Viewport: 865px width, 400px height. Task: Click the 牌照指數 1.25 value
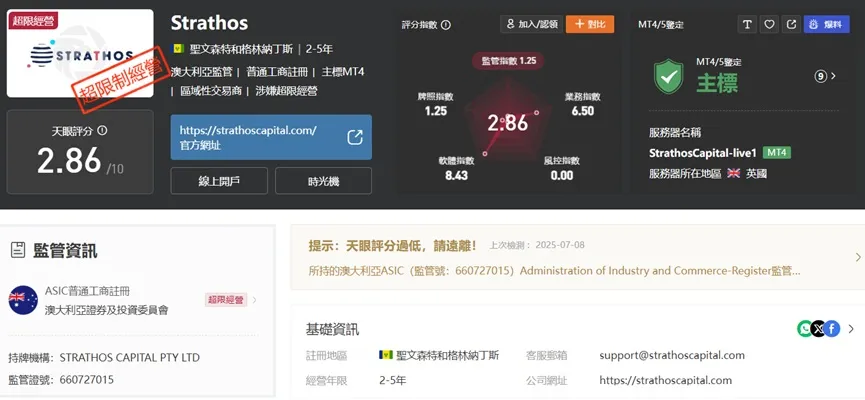coord(436,111)
